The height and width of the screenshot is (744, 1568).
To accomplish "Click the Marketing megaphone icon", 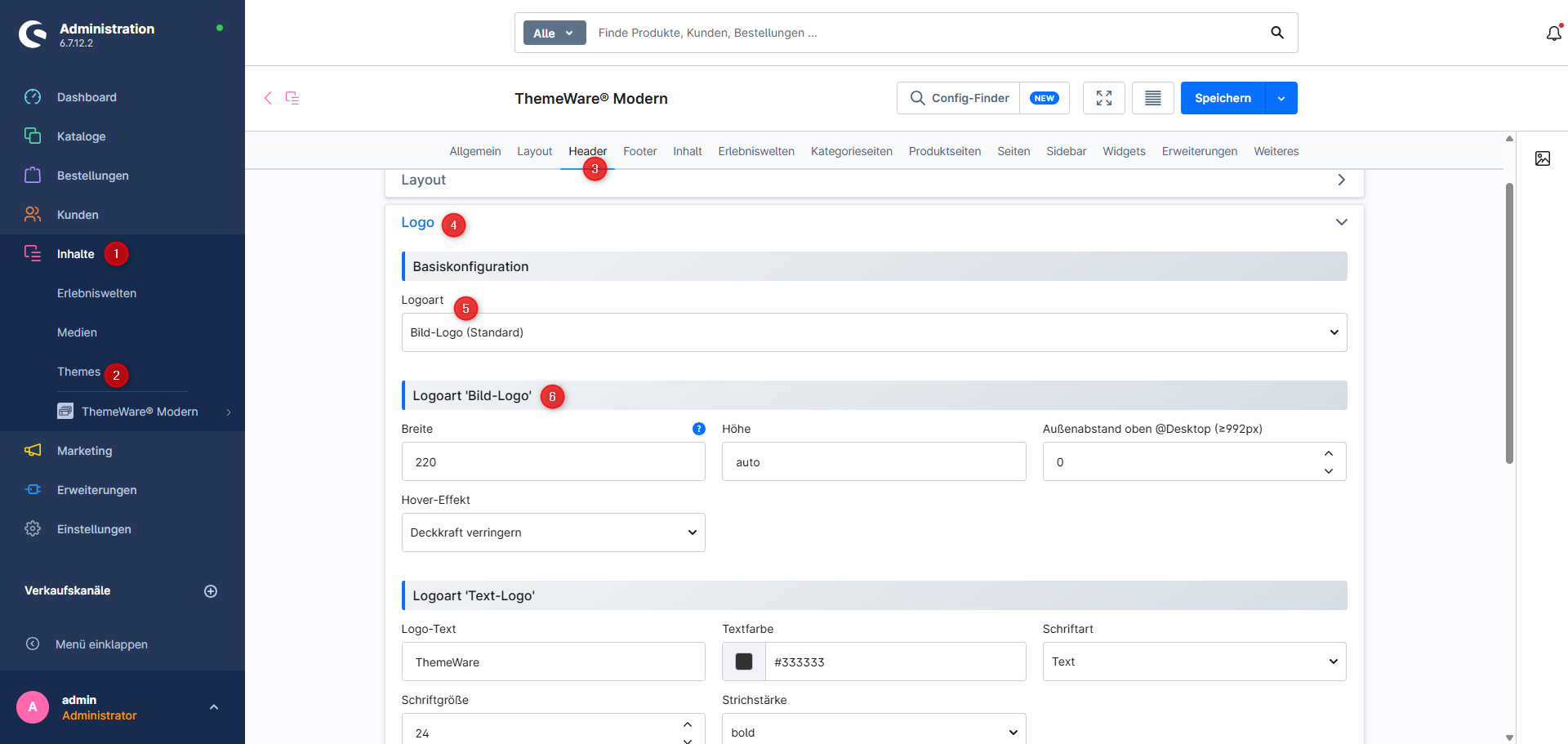I will (33, 450).
